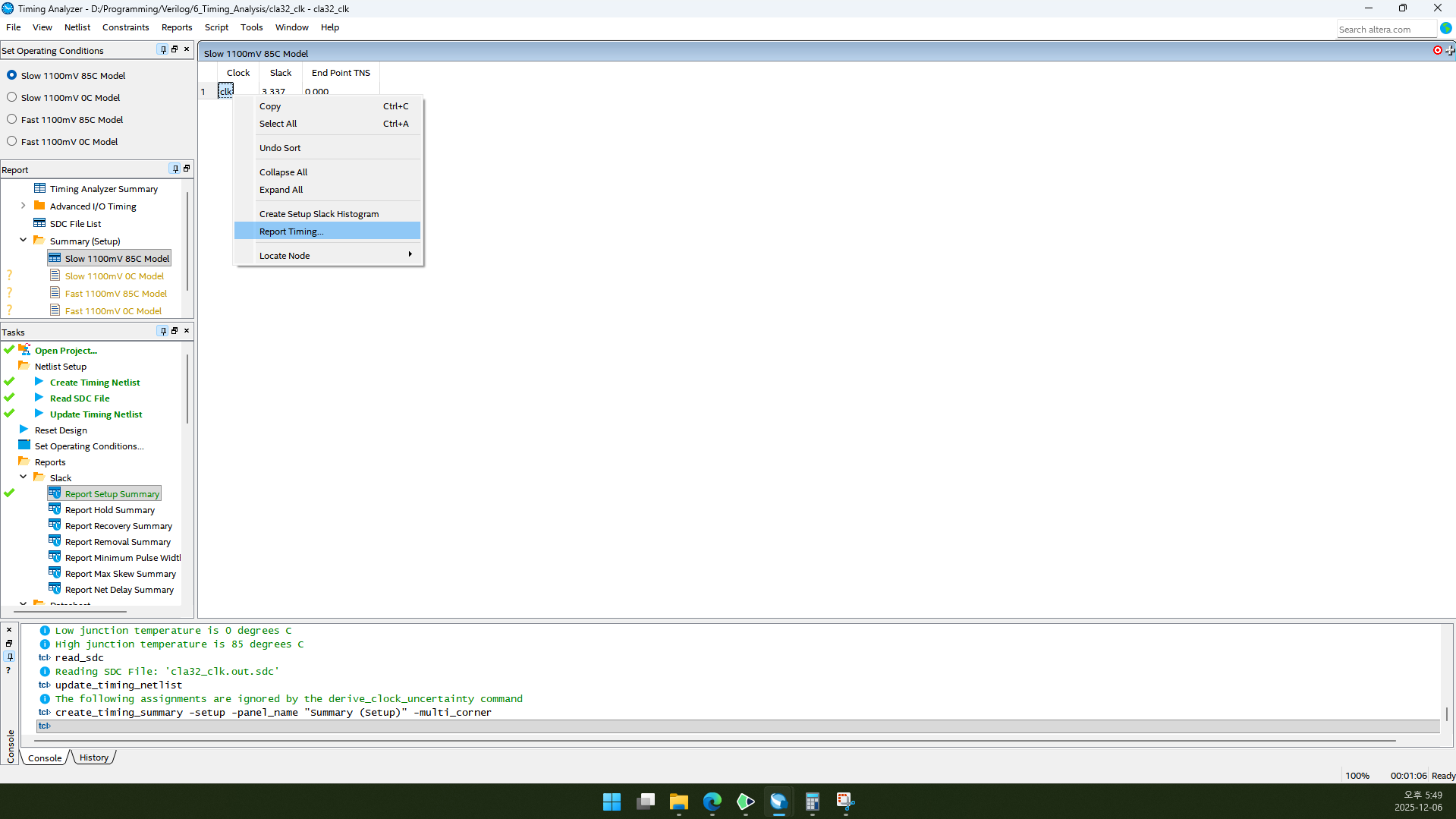Click the Timing Analyzer Summary table icon
Viewport: 1456px width, 819px height.
tap(39, 188)
